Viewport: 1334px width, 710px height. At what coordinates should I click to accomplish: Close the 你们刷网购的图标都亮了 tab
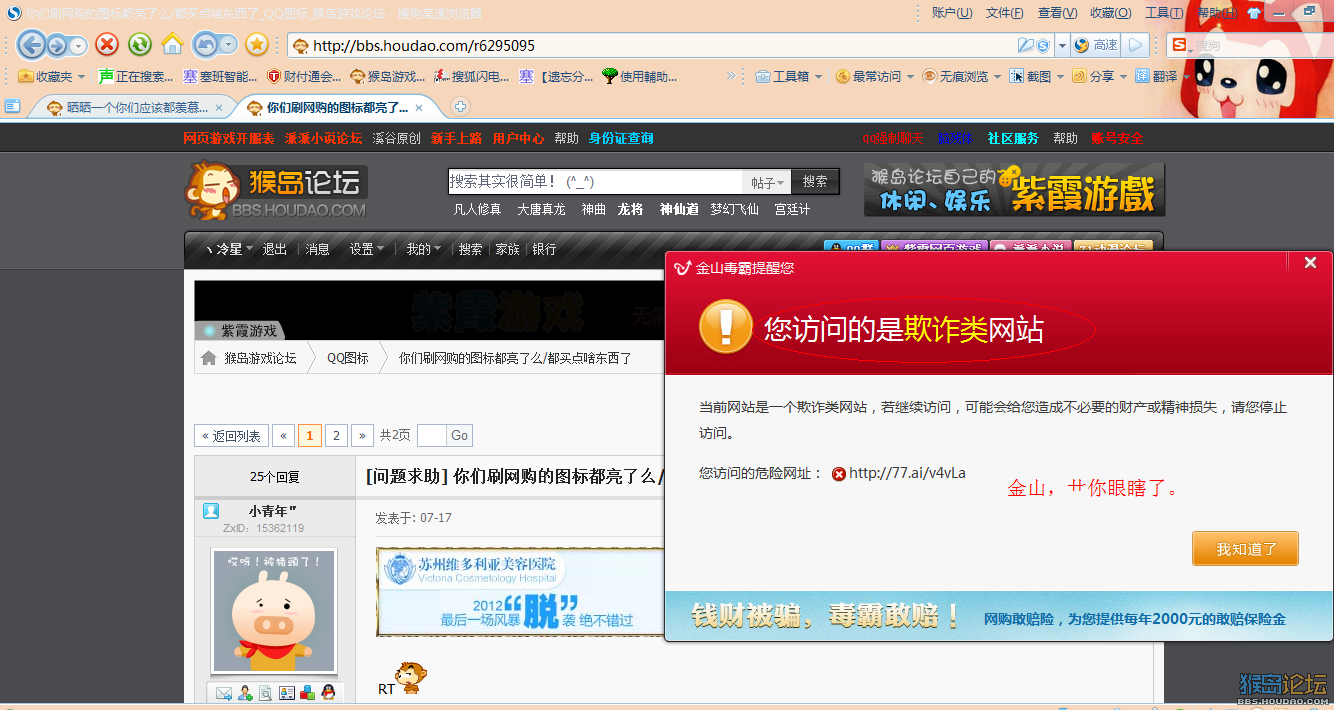point(419,108)
